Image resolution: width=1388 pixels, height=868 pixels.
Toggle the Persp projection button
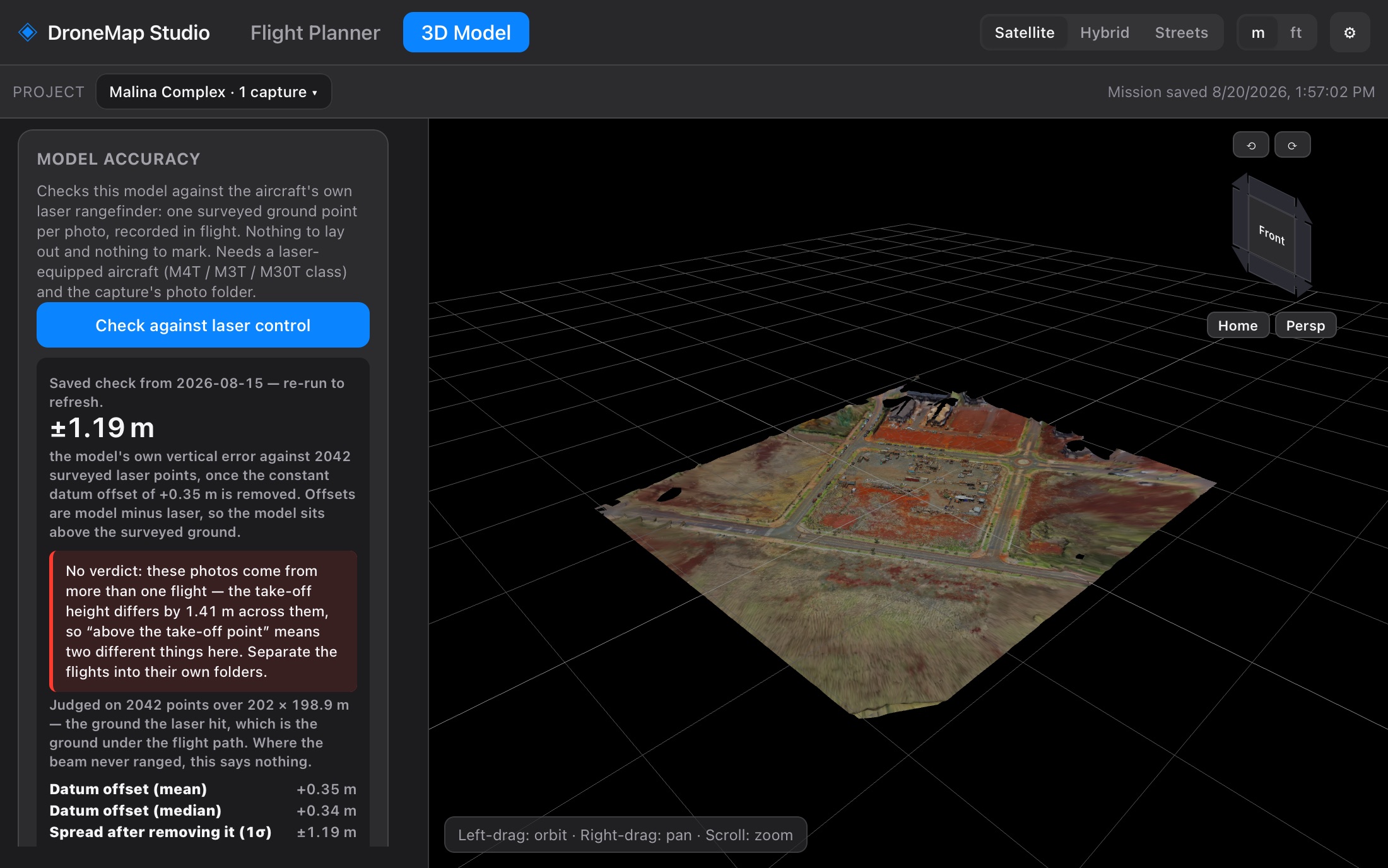(x=1305, y=325)
